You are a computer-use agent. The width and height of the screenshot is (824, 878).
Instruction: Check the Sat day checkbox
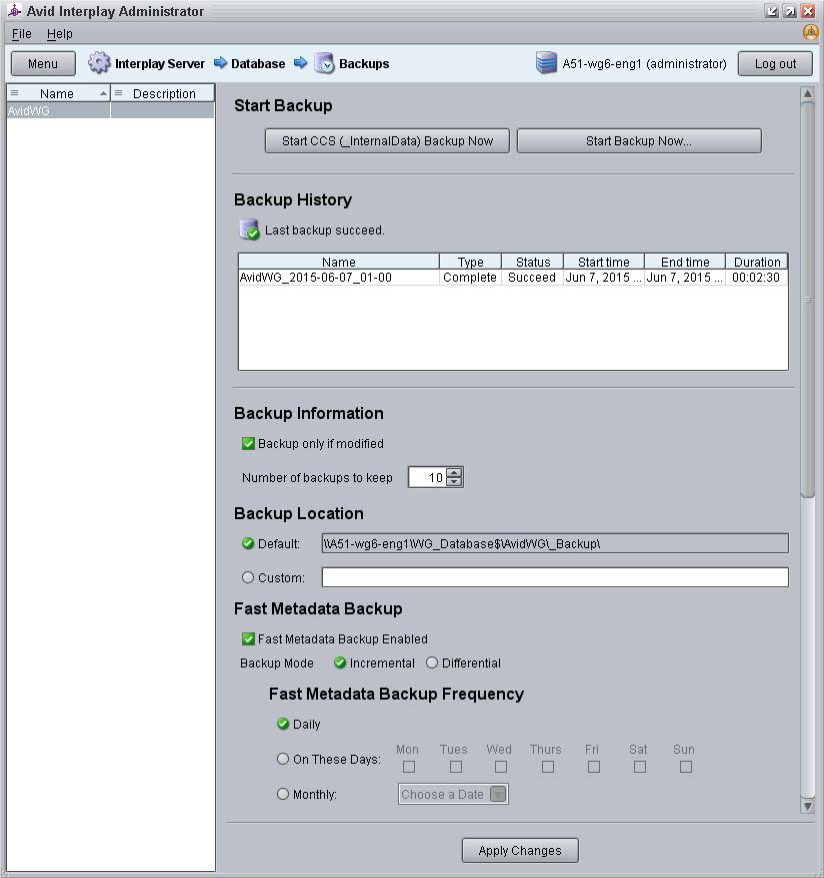(x=640, y=767)
